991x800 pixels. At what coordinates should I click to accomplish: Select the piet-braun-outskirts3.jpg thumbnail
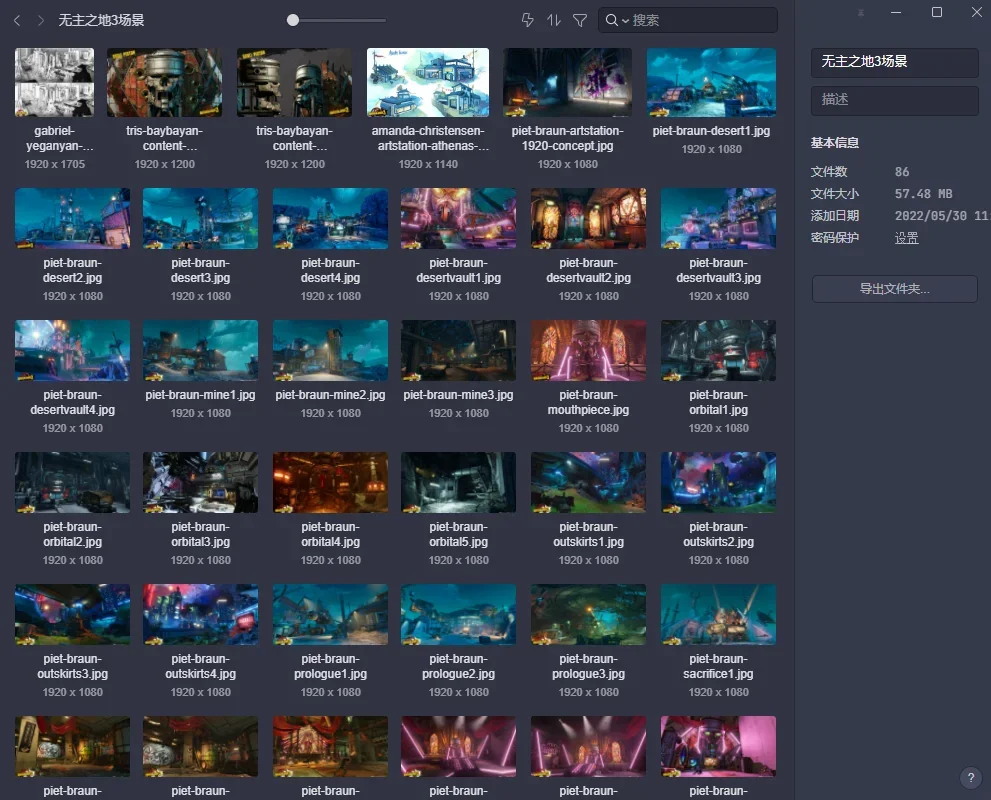click(73, 614)
